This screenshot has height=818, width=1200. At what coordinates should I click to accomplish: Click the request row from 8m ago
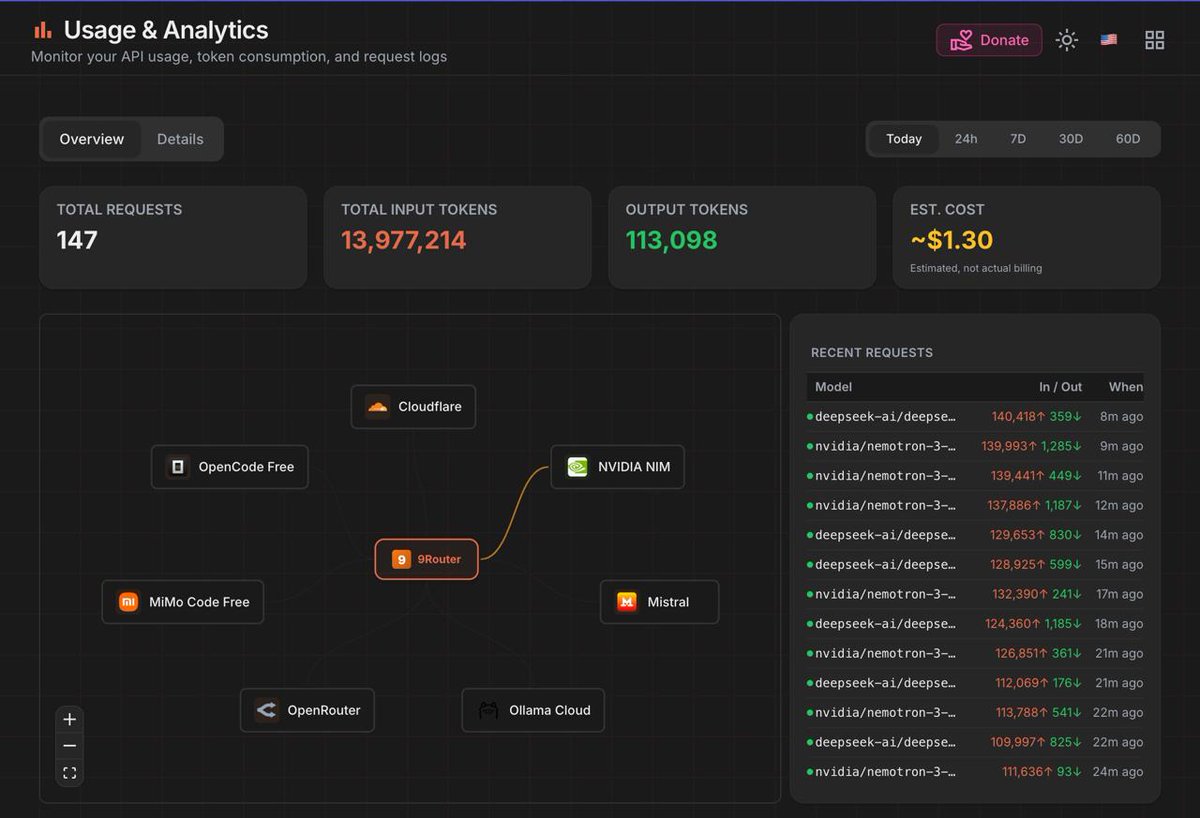coord(975,417)
